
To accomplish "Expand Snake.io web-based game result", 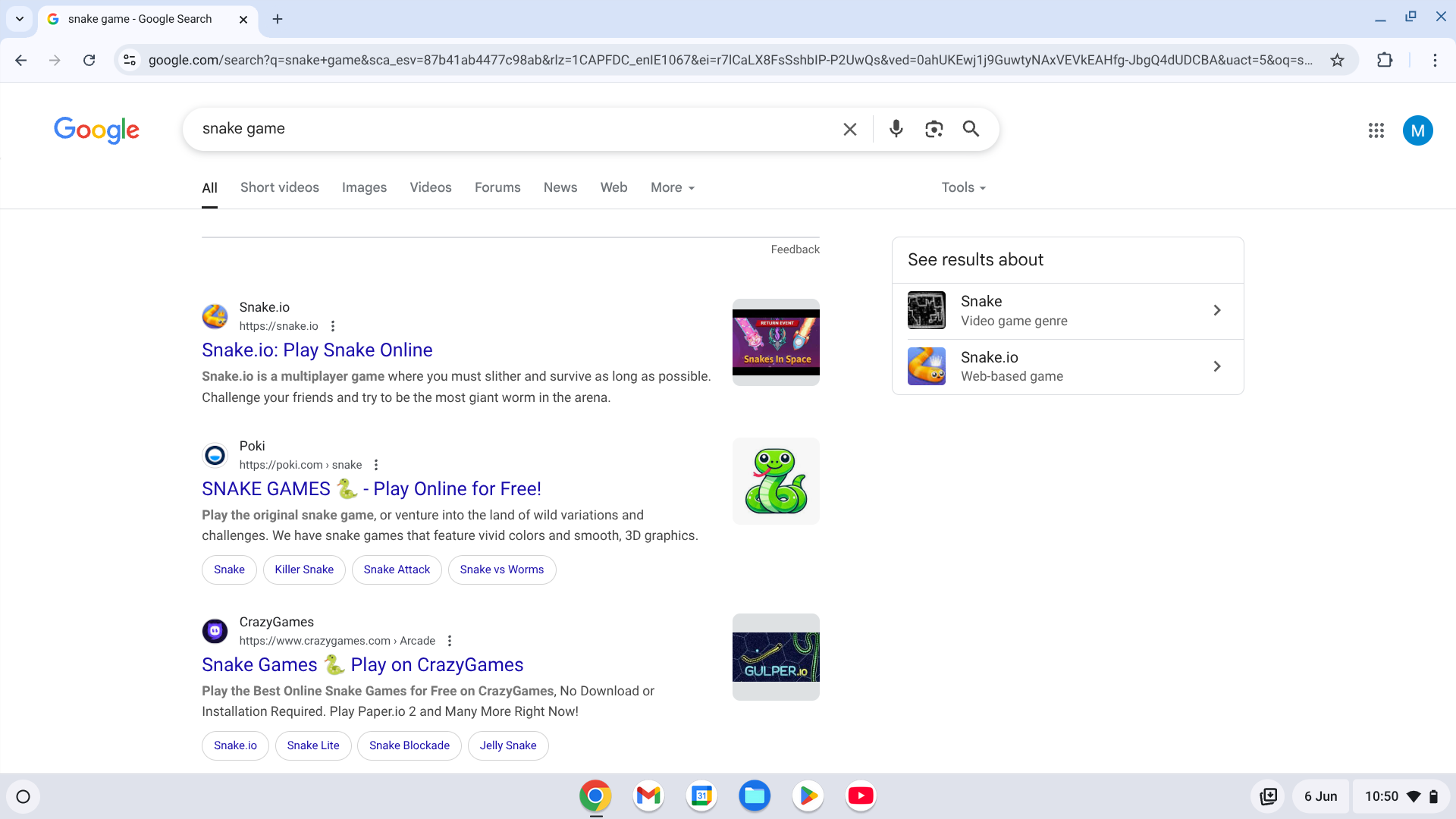I will [1068, 367].
